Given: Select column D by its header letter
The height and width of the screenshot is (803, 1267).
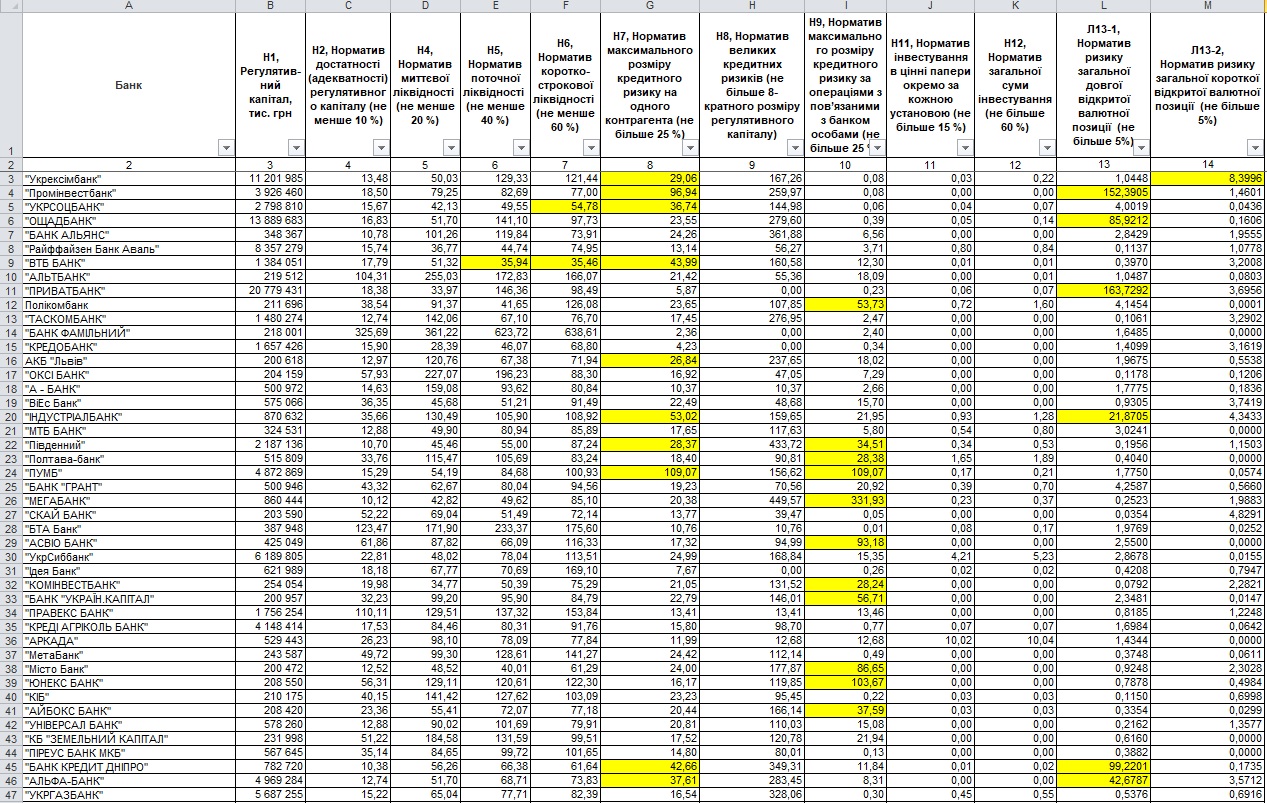Looking at the screenshot, I should (425, 6).
